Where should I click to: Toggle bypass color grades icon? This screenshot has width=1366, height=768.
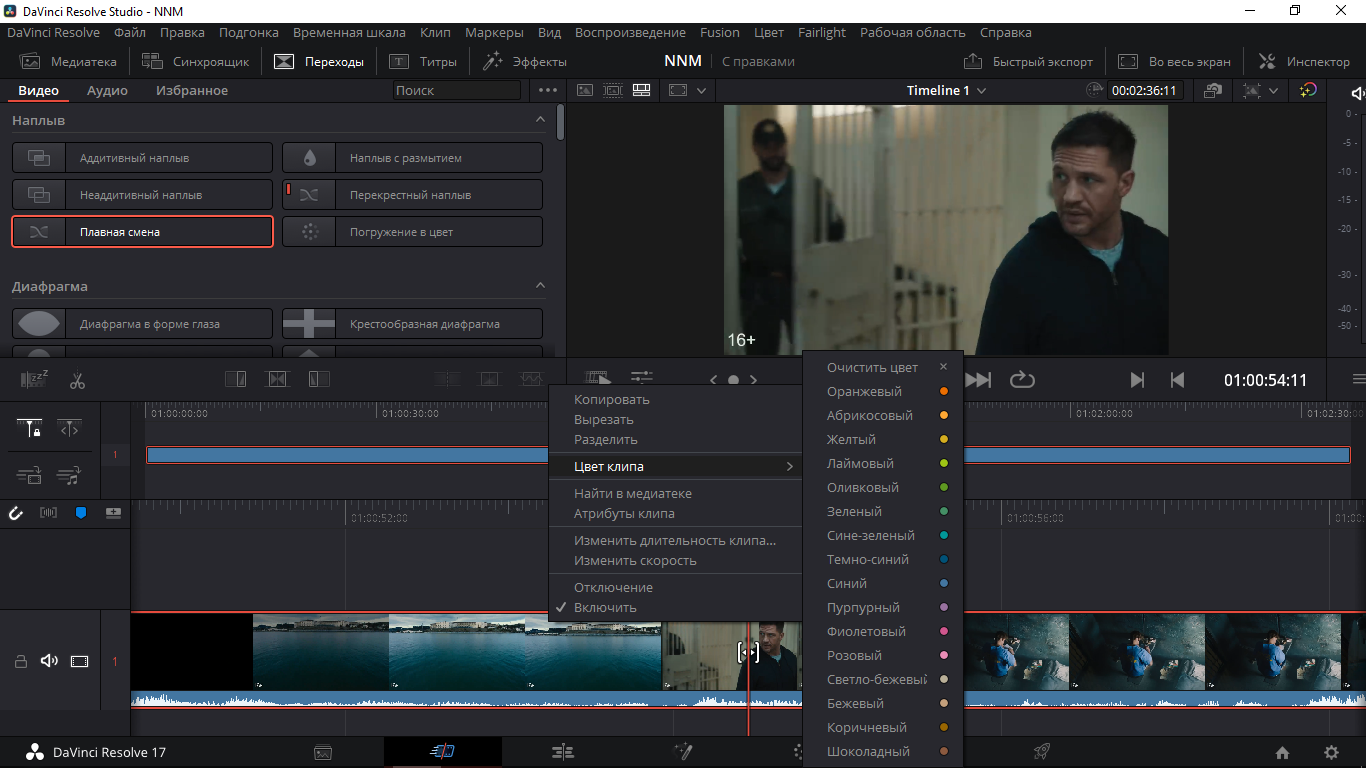click(x=1308, y=90)
